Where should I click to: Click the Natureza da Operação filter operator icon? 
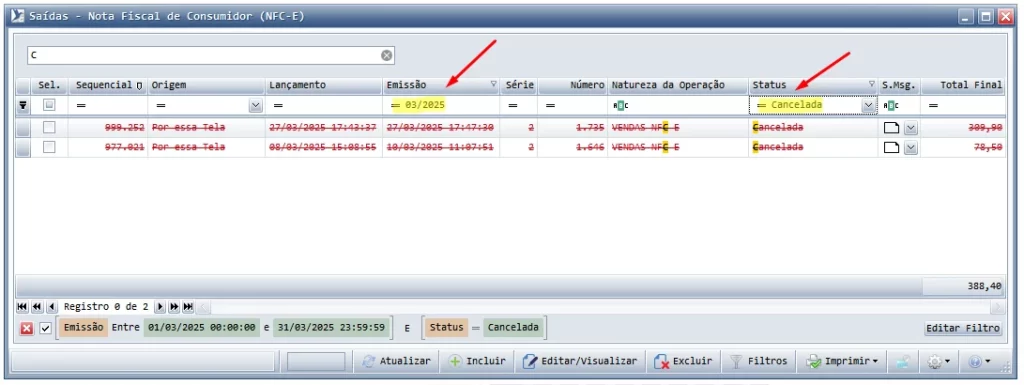[620, 105]
